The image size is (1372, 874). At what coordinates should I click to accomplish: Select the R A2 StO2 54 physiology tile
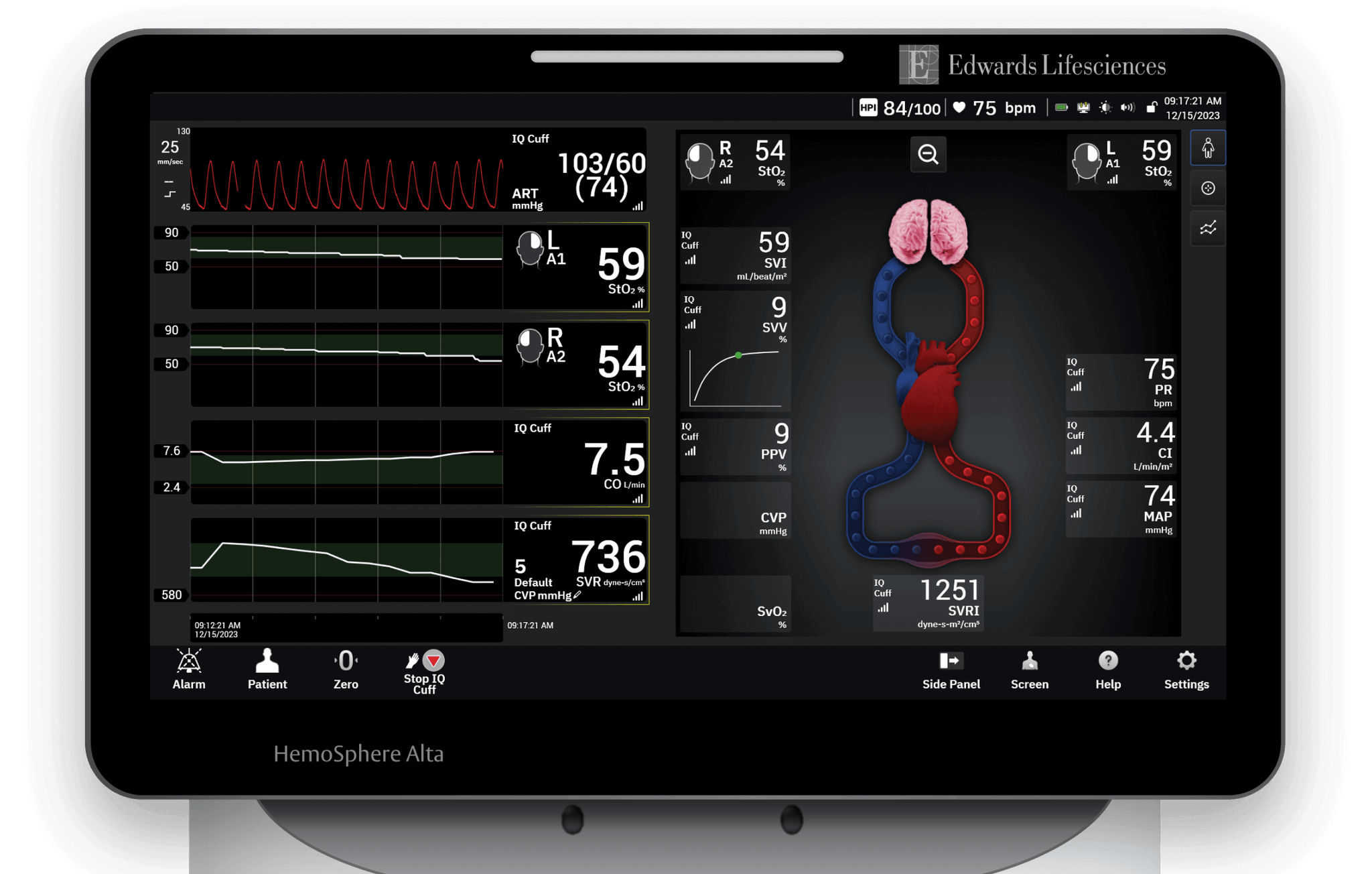736,162
